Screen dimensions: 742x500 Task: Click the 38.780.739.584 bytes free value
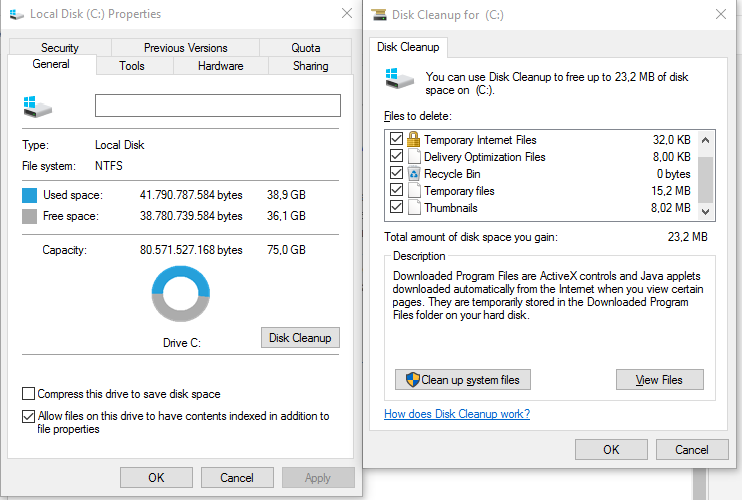191,216
